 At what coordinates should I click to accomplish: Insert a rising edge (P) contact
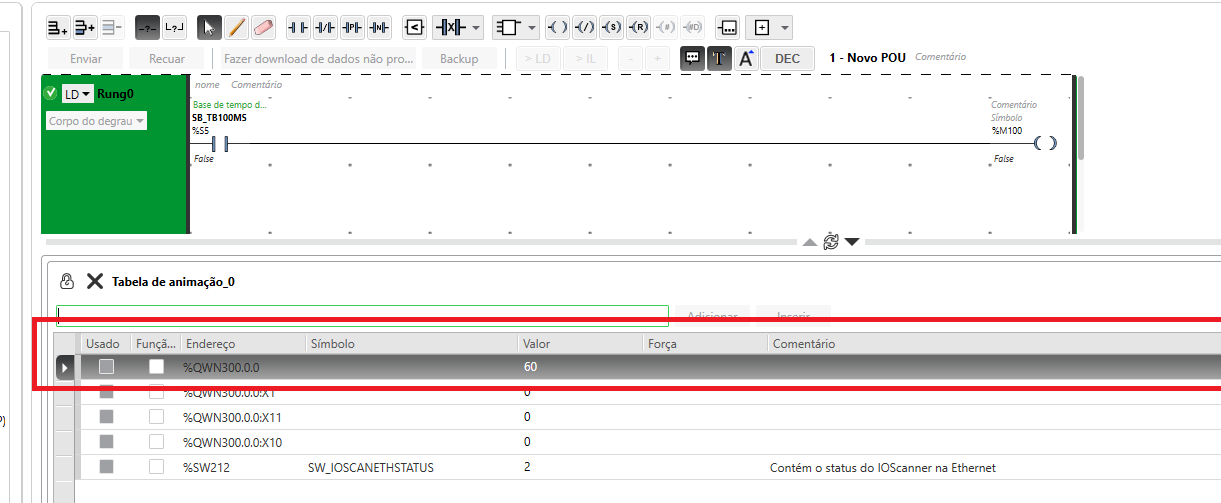(352, 27)
